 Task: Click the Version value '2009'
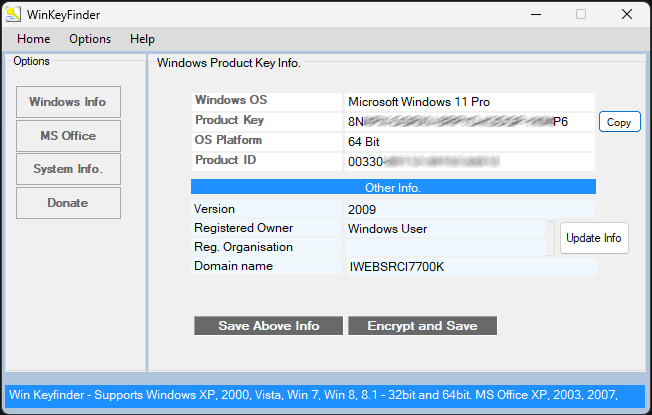point(470,210)
